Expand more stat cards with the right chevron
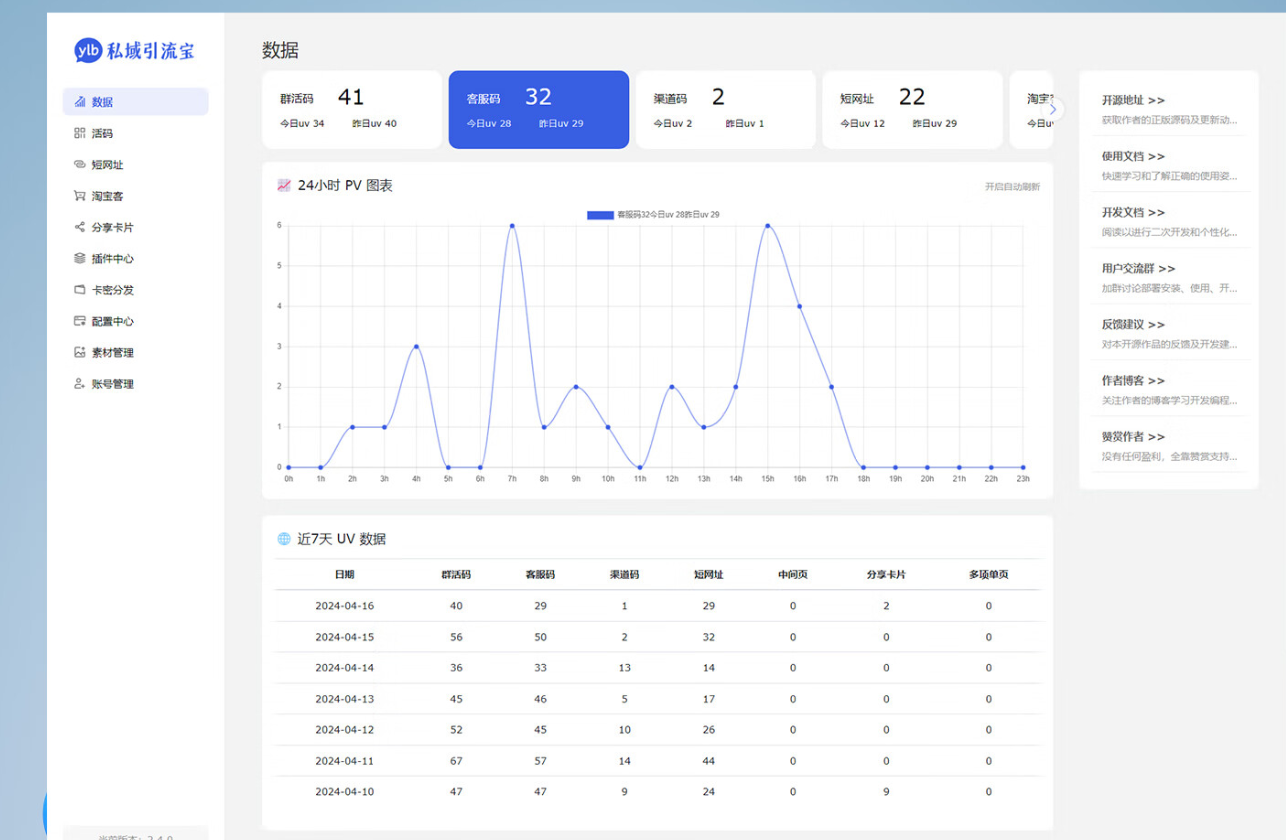Viewport: 1286px width, 840px height. (1056, 110)
